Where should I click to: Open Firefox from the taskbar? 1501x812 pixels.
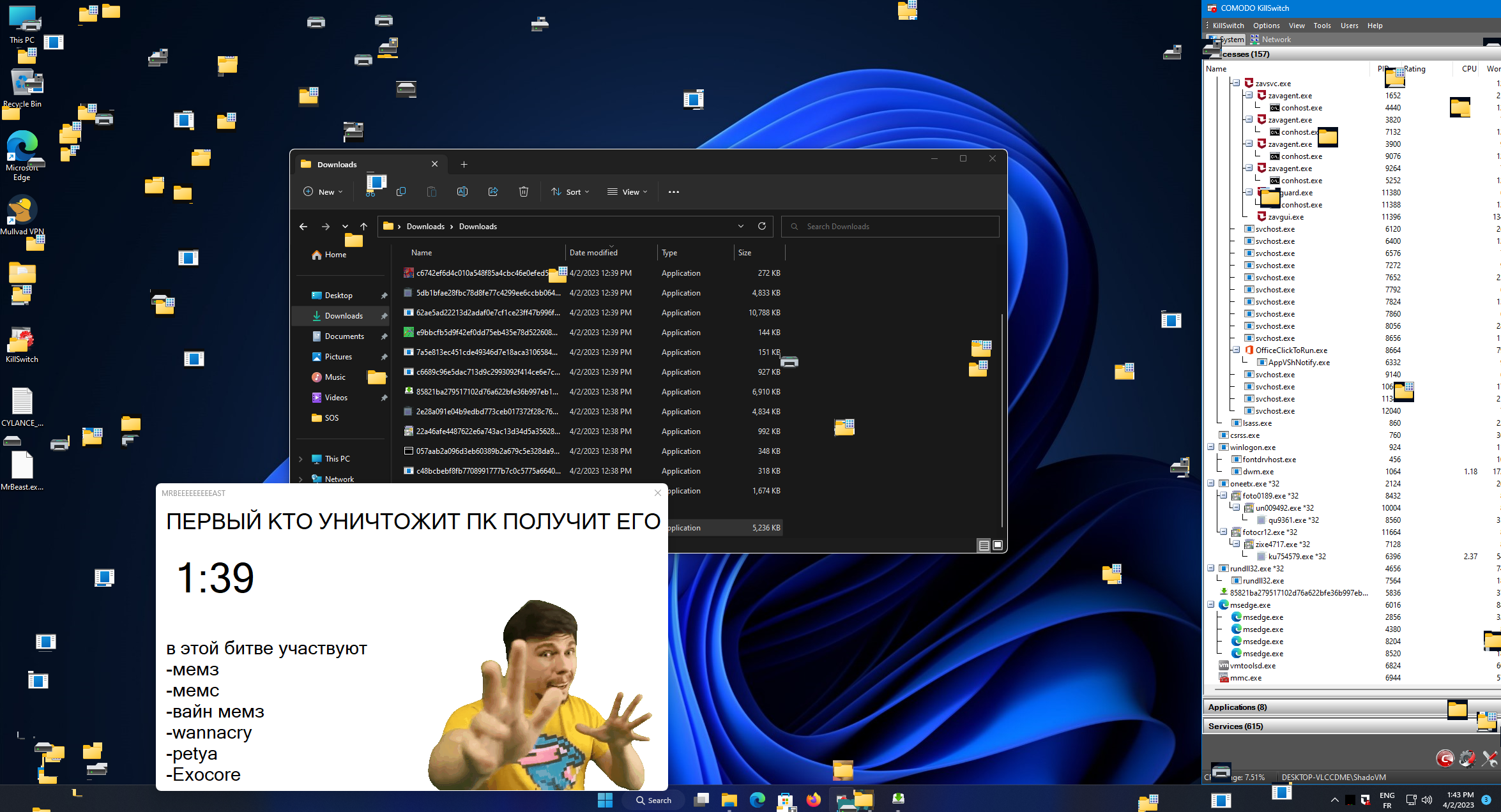813,800
